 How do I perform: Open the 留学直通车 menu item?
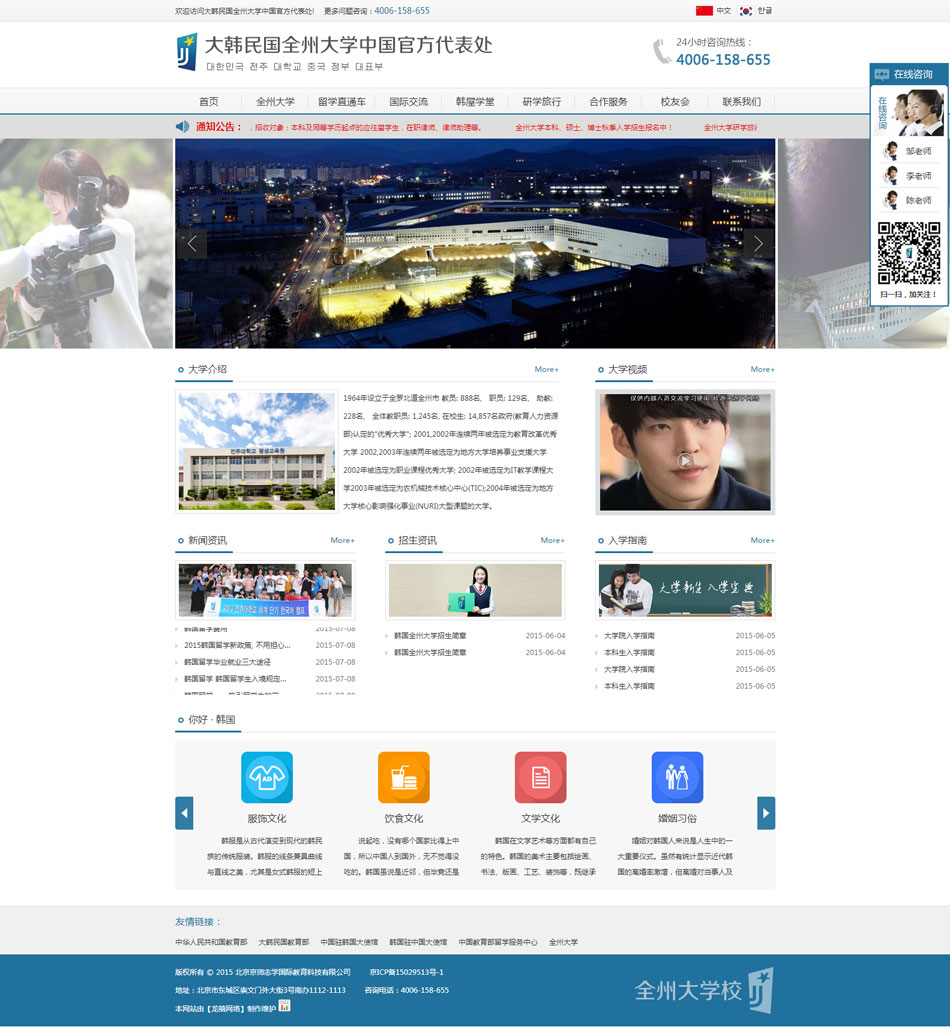coord(341,102)
